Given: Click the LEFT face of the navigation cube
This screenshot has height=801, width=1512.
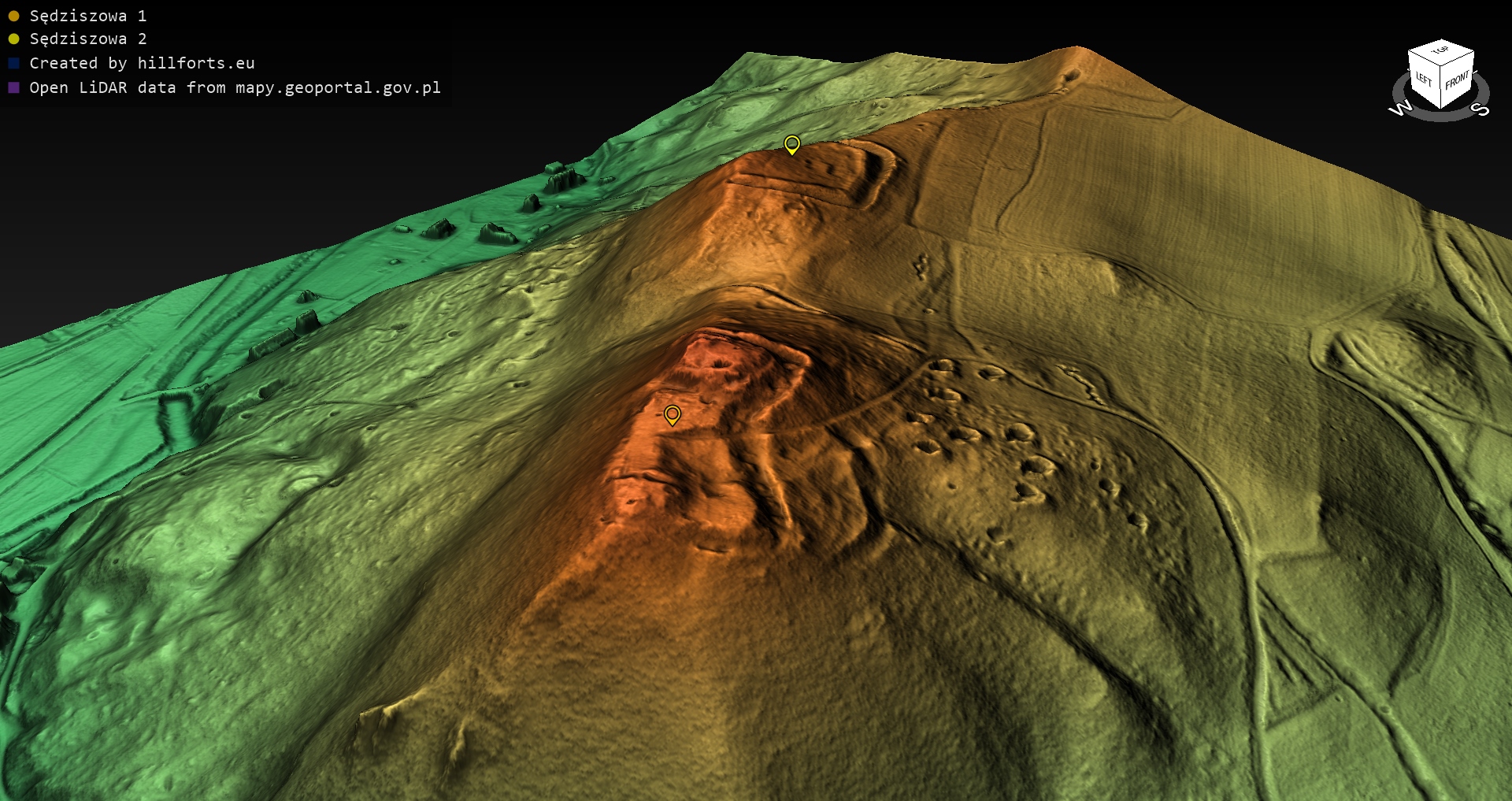Looking at the screenshot, I should [1424, 80].
